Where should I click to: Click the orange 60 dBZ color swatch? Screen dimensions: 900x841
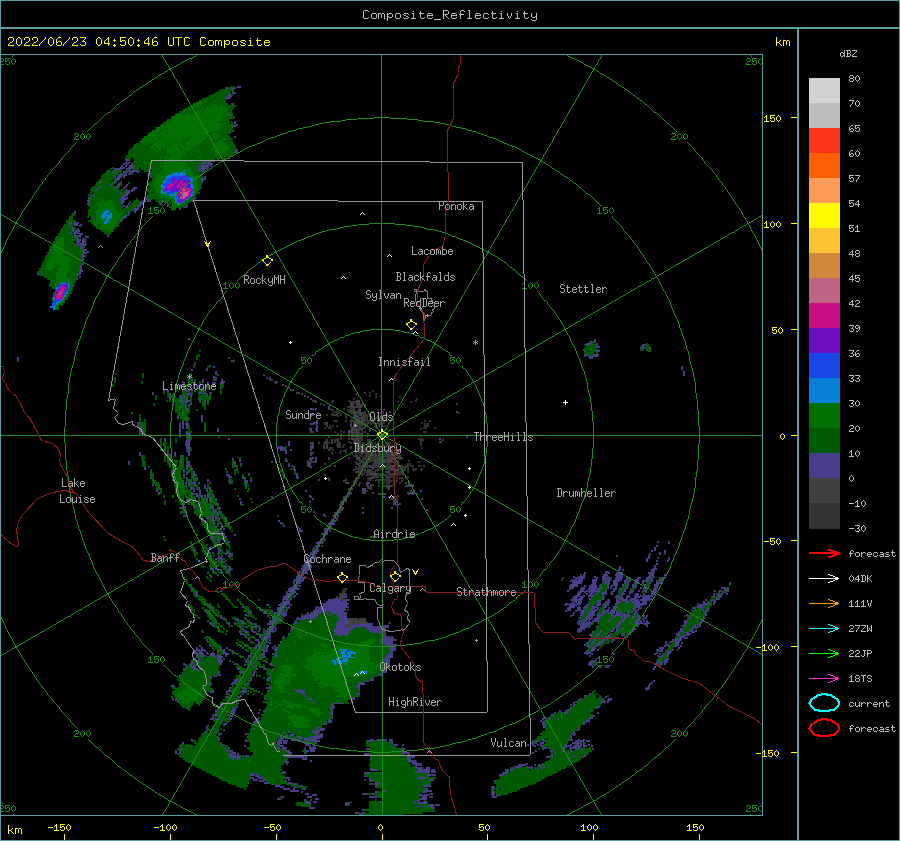point(824,165)
